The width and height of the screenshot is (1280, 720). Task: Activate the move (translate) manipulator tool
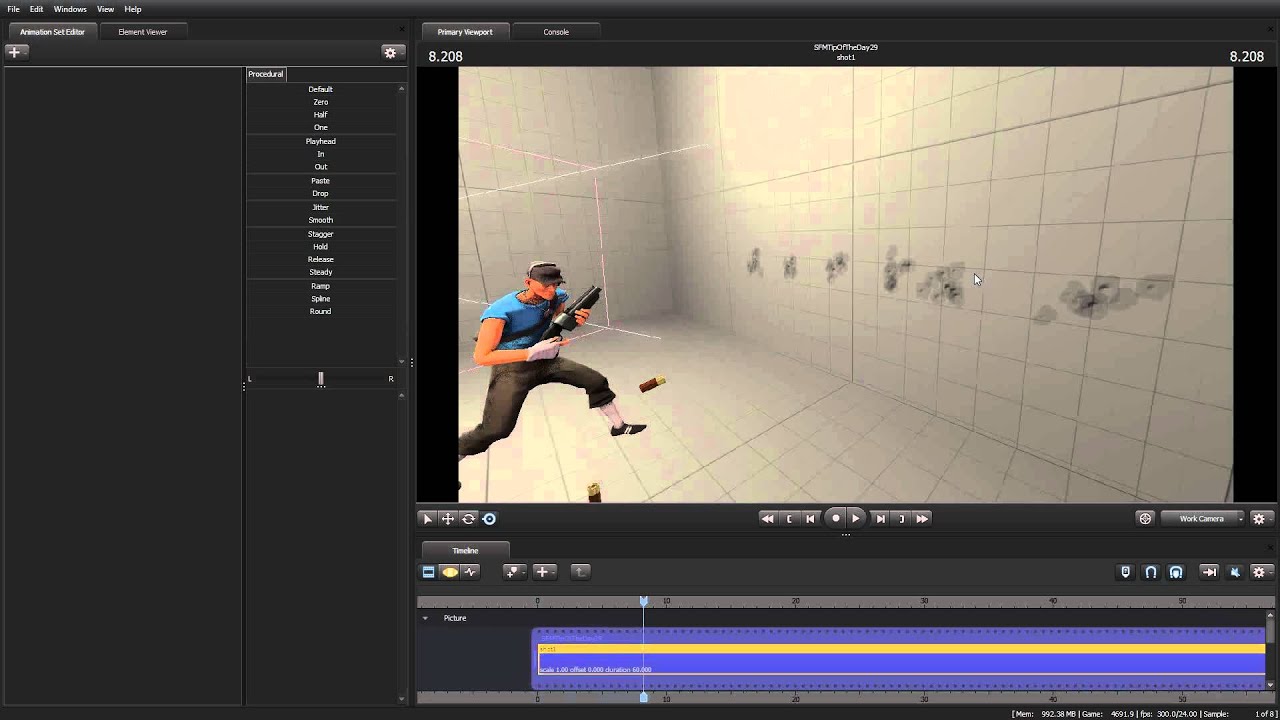coord(448,518)
